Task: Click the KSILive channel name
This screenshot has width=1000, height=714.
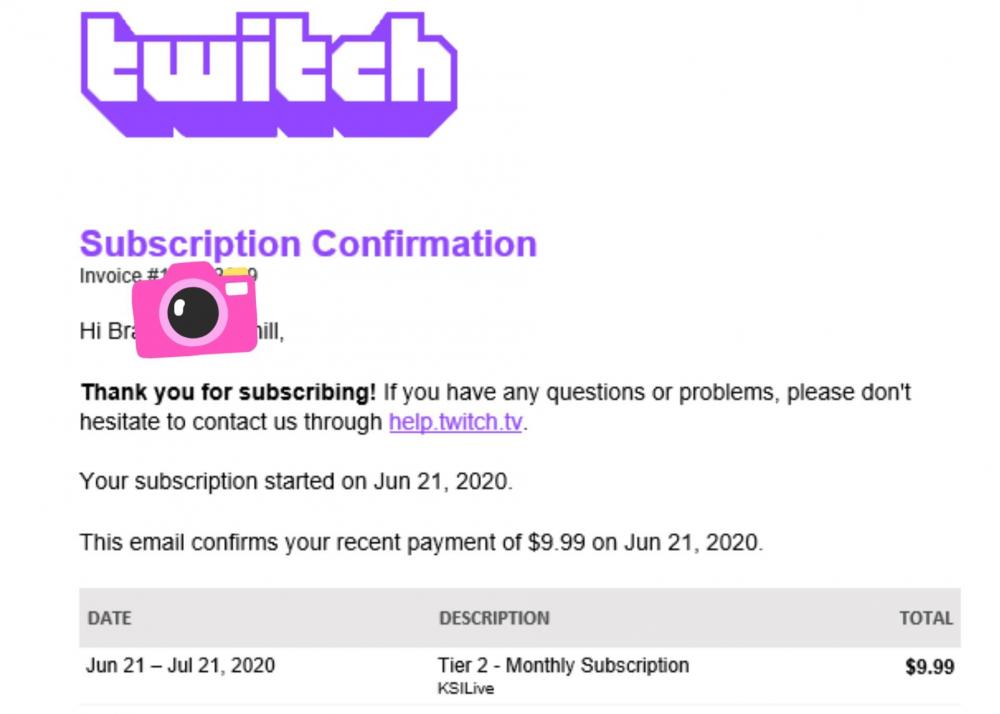Action: 466,688
